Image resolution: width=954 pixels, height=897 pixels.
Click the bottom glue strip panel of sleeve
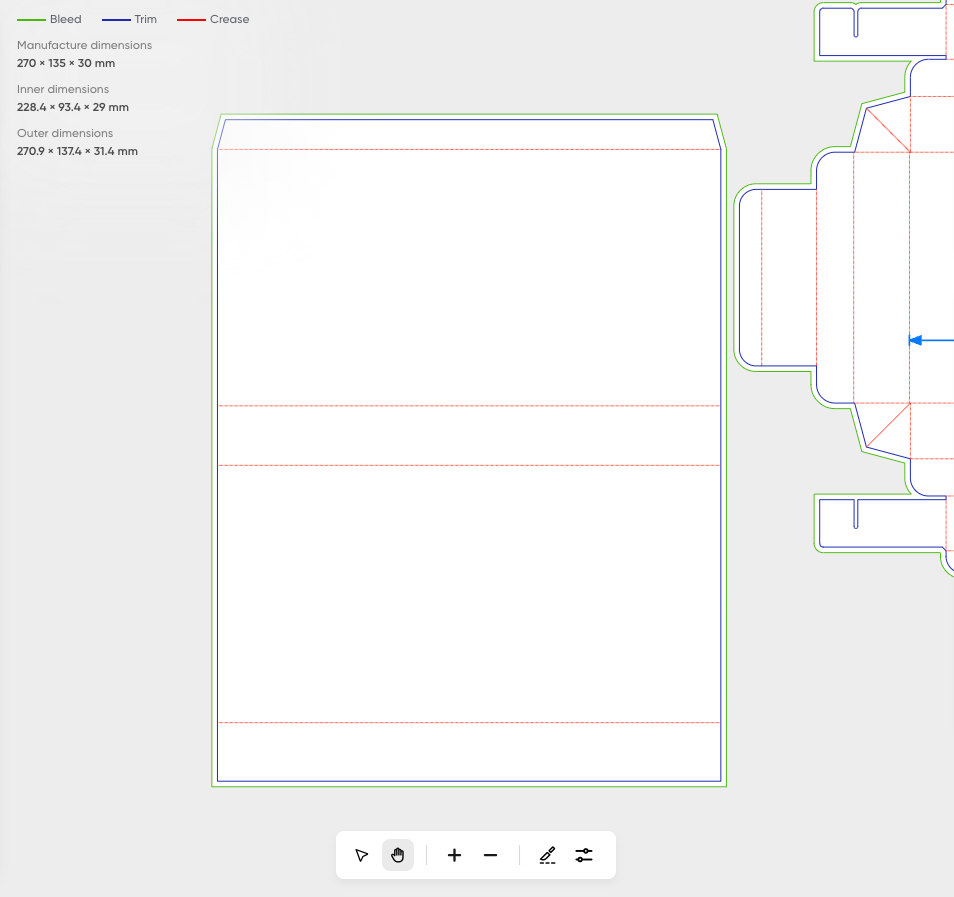click(x=468, y=750)
